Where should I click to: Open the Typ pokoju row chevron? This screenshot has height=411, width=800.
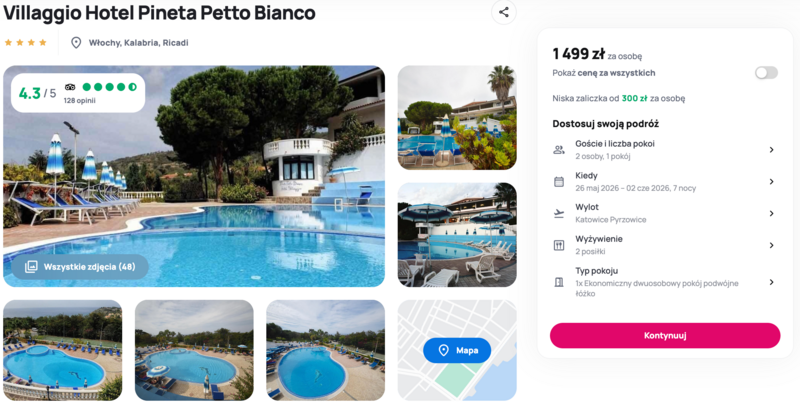click(x=771, y=282)
